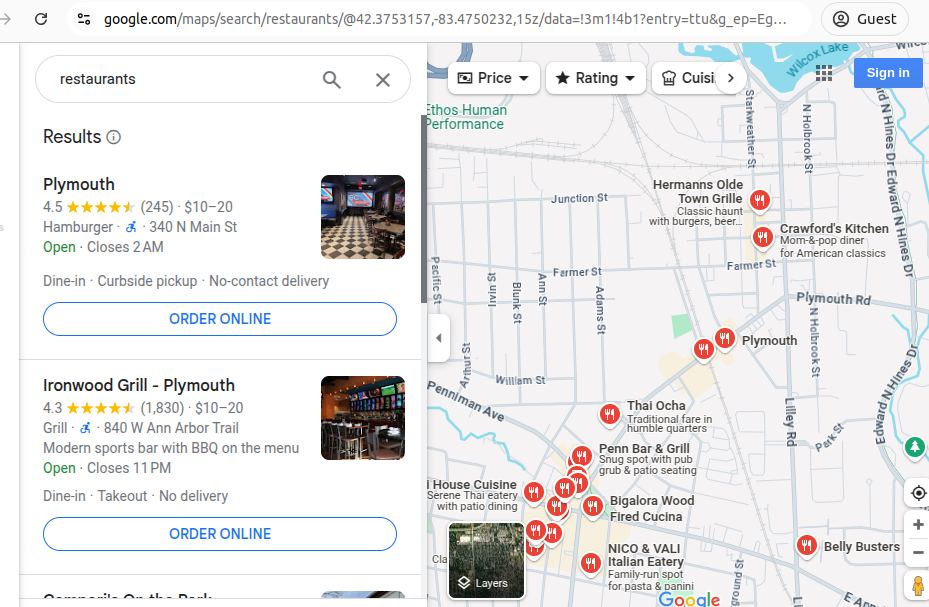The height and width of the screenshot is (607, 929).
Task: Open the Plymouth restaurant photo thumbnail
Action: (363, 217)
